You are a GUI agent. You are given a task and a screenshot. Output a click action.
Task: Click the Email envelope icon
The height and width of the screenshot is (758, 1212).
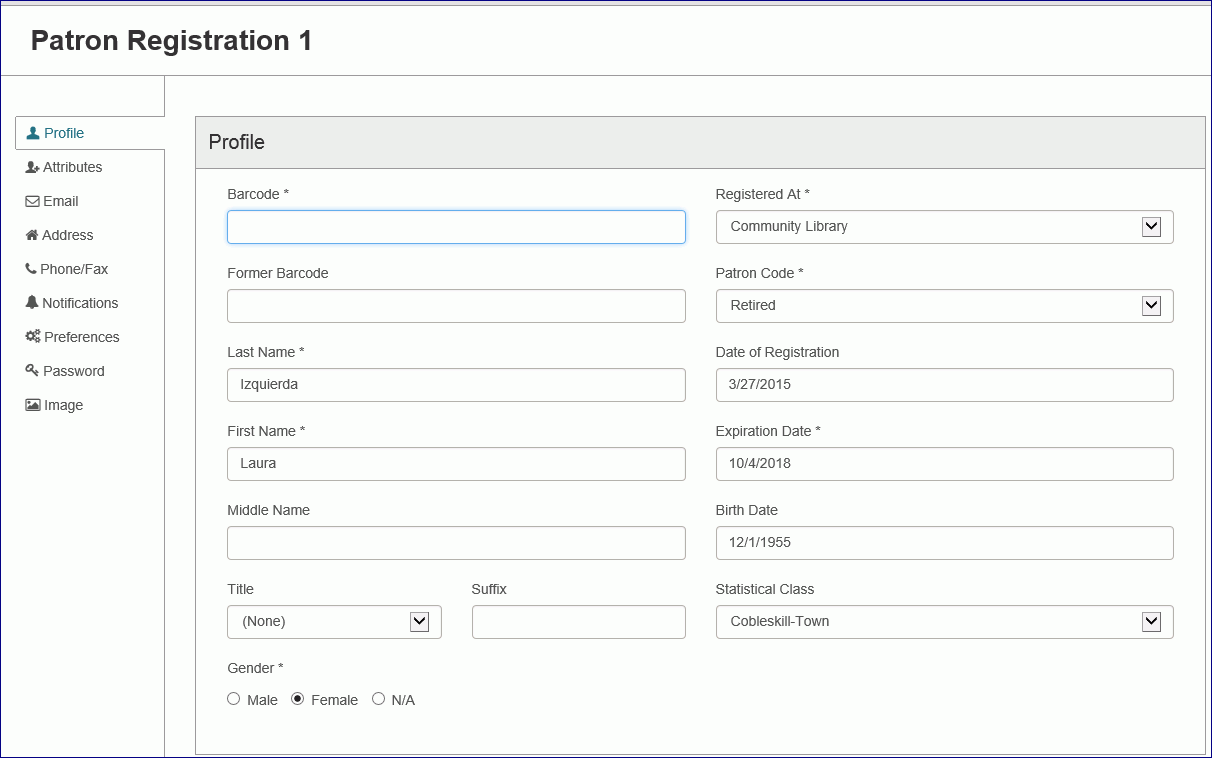[x=33, y=201]
